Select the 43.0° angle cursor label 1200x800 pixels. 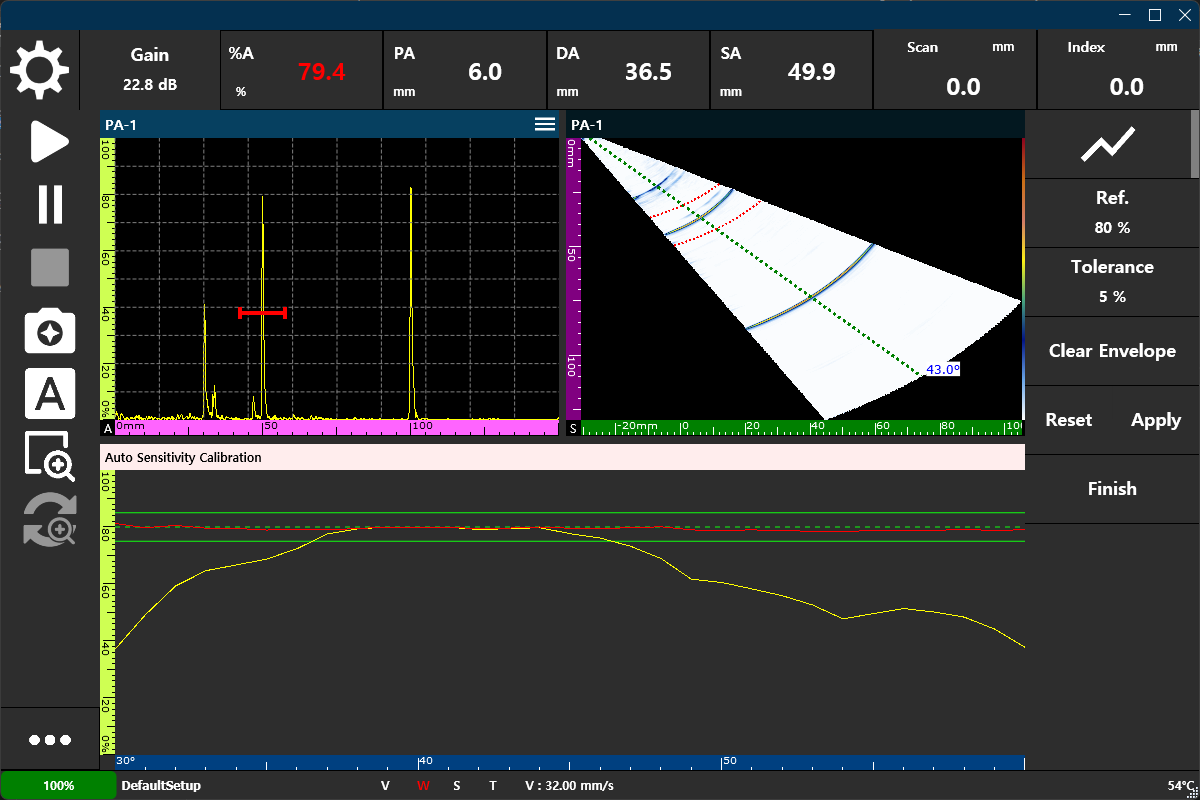(942, 370)
